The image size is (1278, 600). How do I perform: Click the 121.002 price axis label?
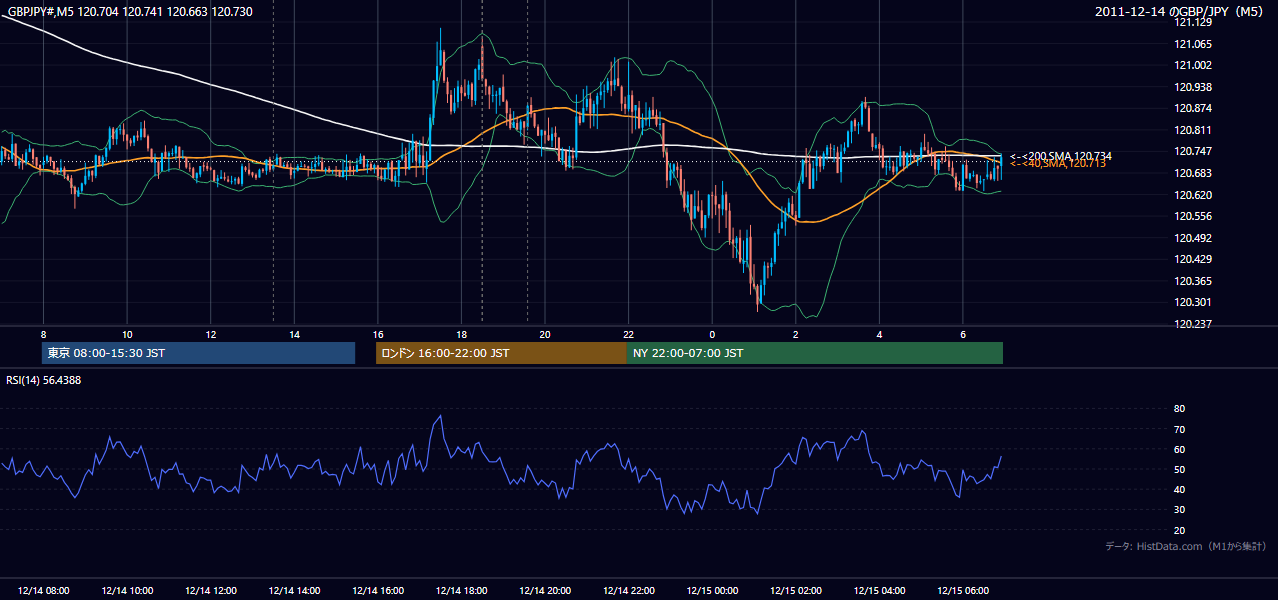pyautogui.click(x=1193, y=65)
